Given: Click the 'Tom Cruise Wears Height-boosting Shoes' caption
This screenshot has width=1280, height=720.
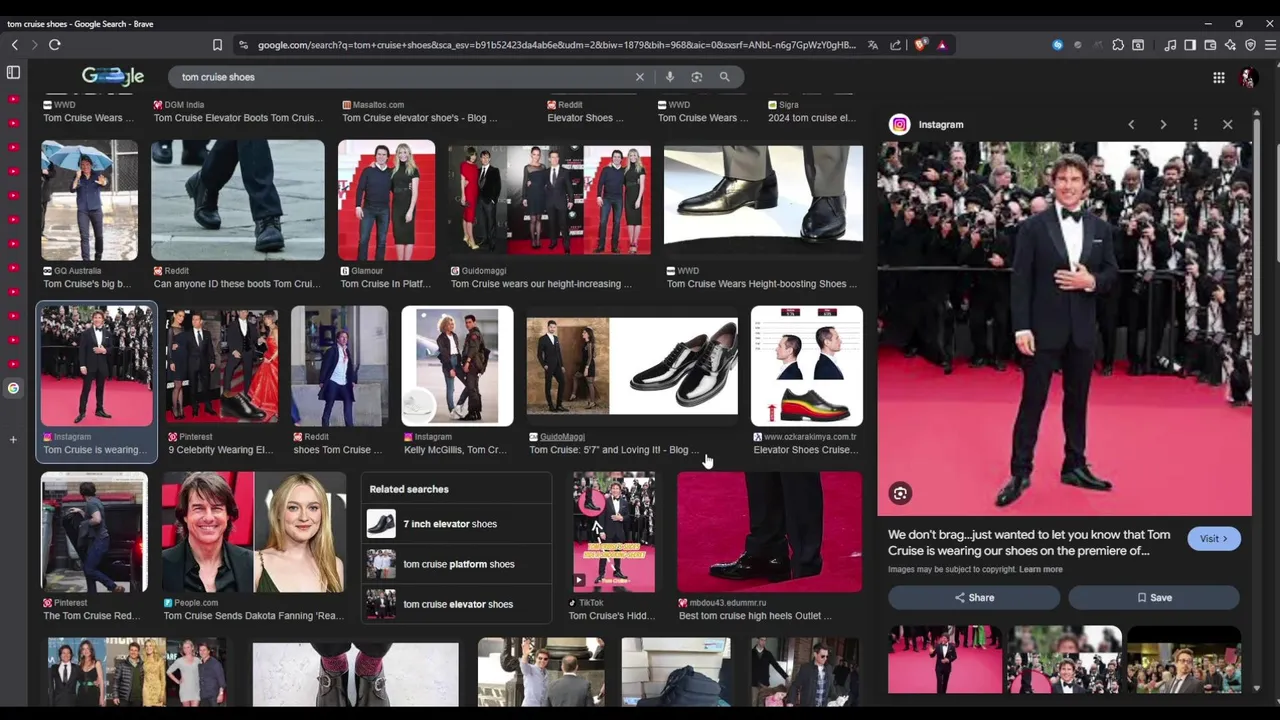Looking at the screenshot, I should coord(761,284).
